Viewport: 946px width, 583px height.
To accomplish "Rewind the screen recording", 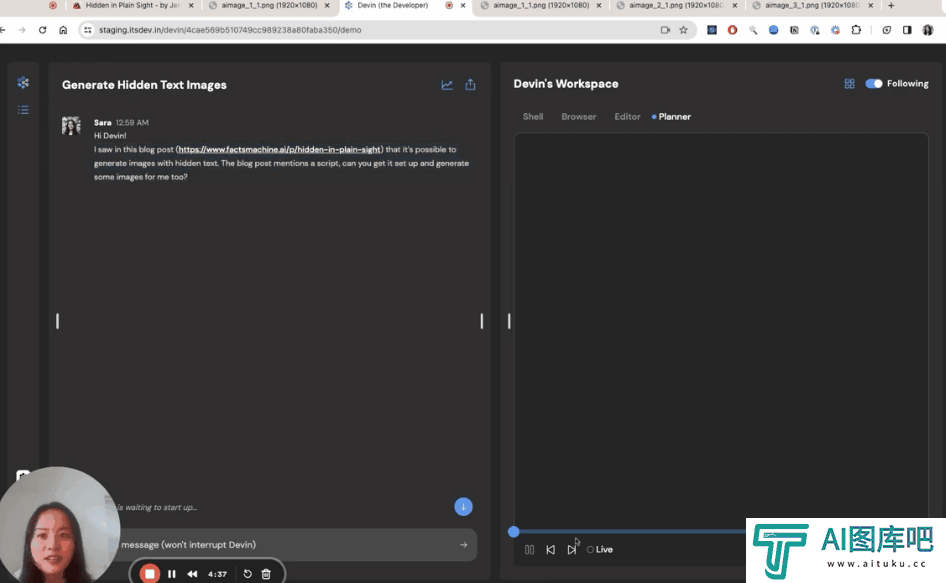I will tap(192, 574).
